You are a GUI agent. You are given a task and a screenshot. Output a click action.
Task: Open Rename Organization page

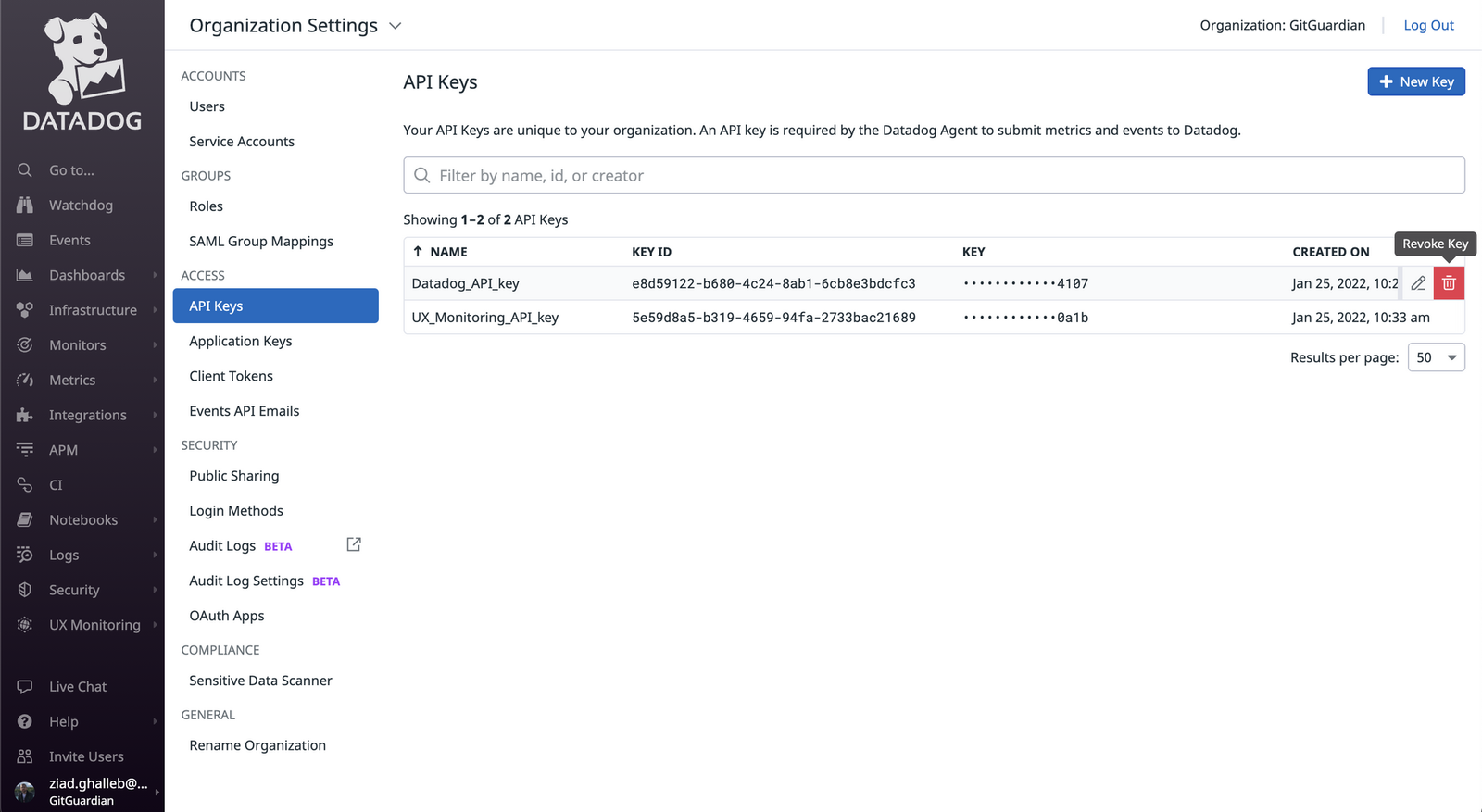[x=257, y=745]
